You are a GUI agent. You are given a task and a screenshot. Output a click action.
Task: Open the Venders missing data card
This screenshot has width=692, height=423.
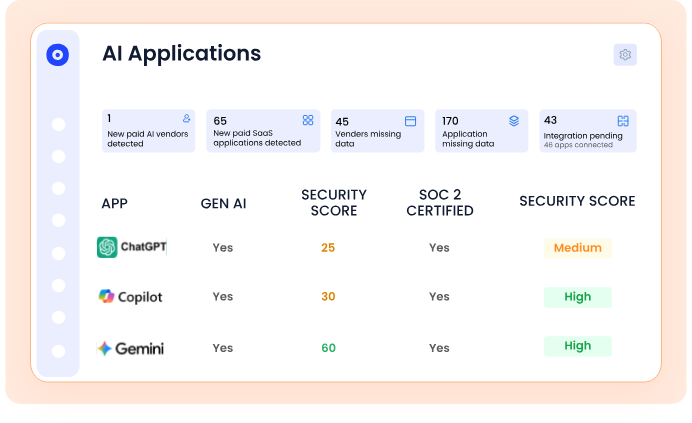[x=377, y=131]
